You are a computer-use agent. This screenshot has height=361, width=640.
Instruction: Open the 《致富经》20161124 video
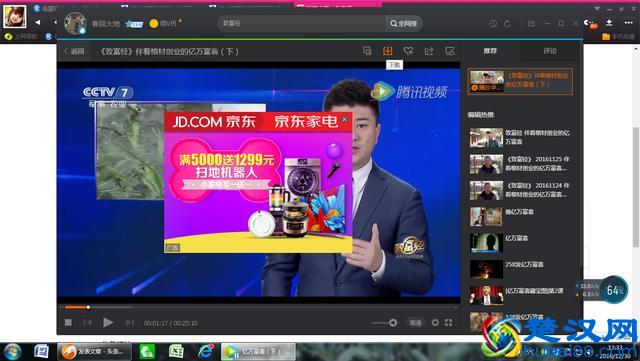pyautogui.click(x=520, y=190)
